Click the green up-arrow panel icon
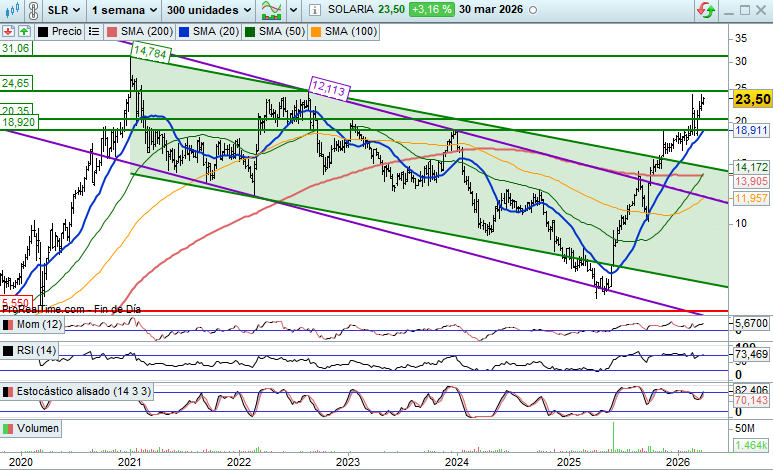The width and height of the screenshot is (773, 470). 21,31
